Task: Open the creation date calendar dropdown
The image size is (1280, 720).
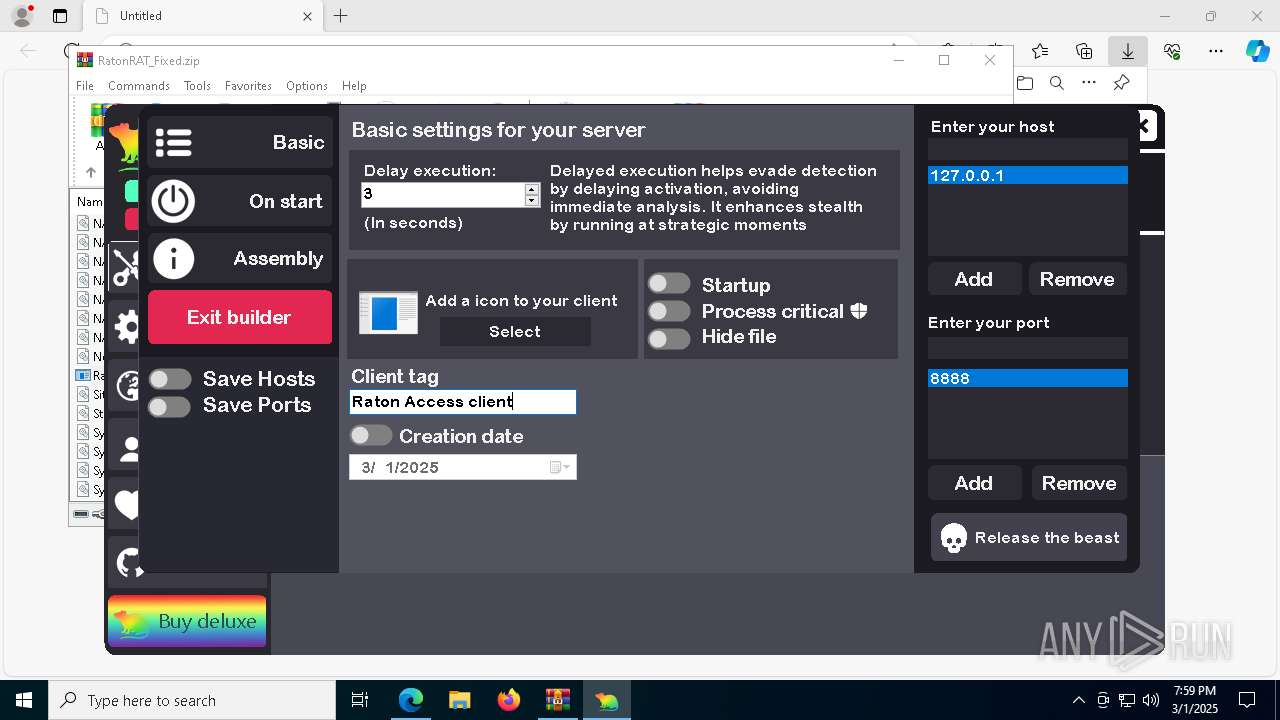Action: click(x=561, y=467)
